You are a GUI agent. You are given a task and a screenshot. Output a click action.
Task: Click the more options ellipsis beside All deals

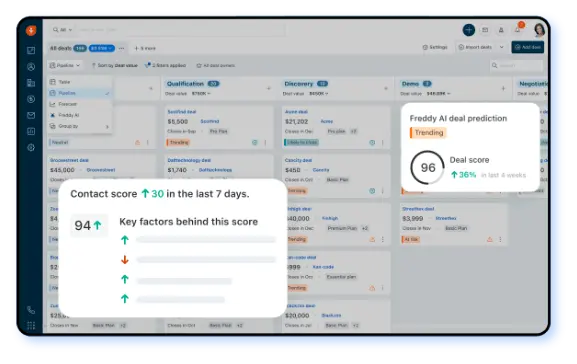pyautogui.click(x=121, y=48)
